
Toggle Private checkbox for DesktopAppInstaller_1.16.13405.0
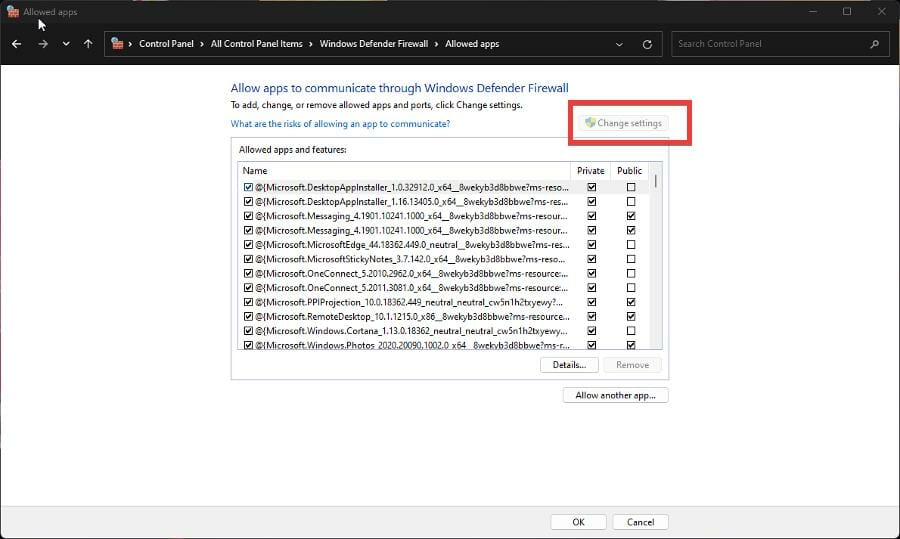click(591, 201)
